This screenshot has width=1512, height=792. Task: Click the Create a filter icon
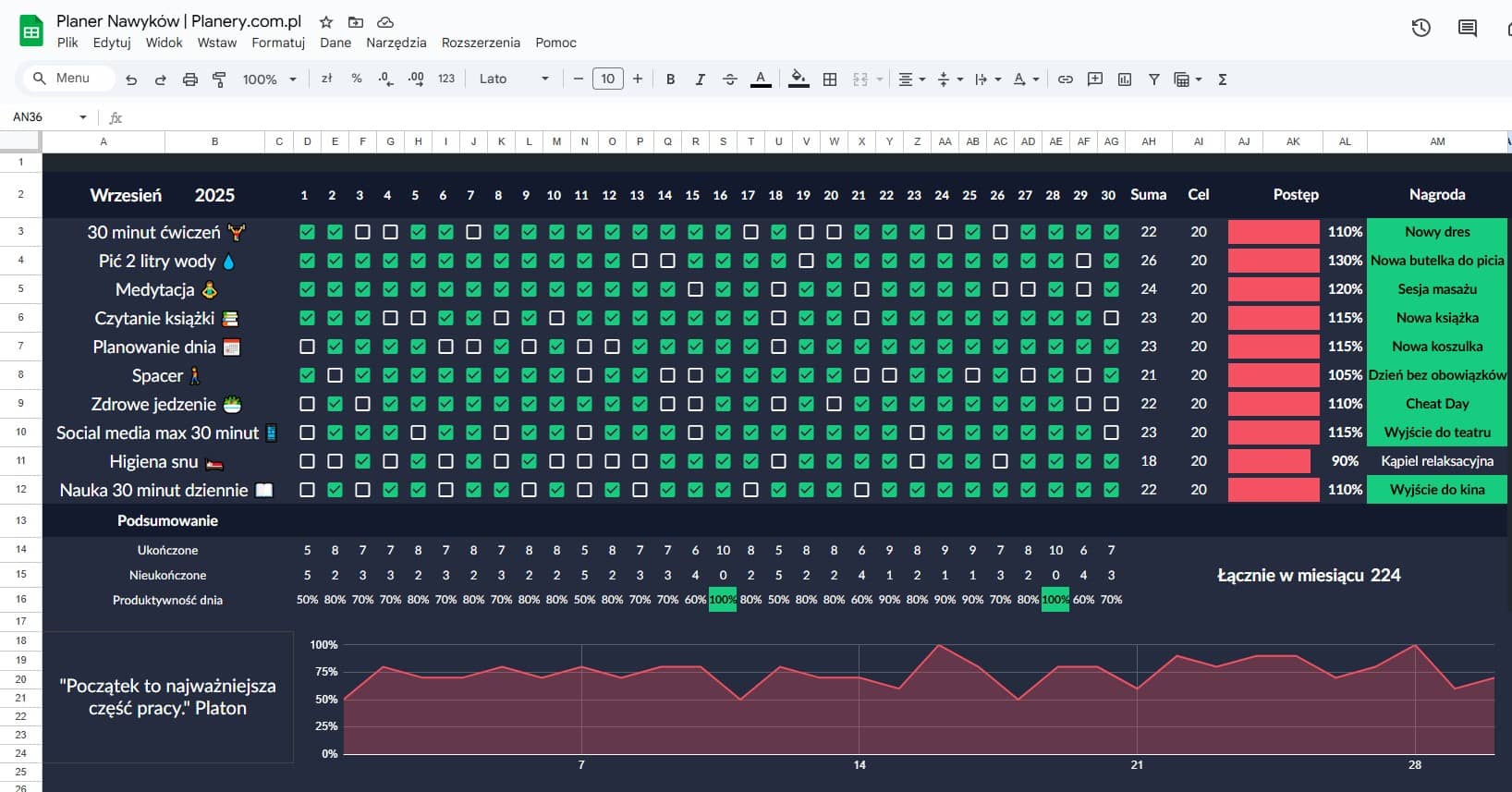click(x=1153, y=79)
